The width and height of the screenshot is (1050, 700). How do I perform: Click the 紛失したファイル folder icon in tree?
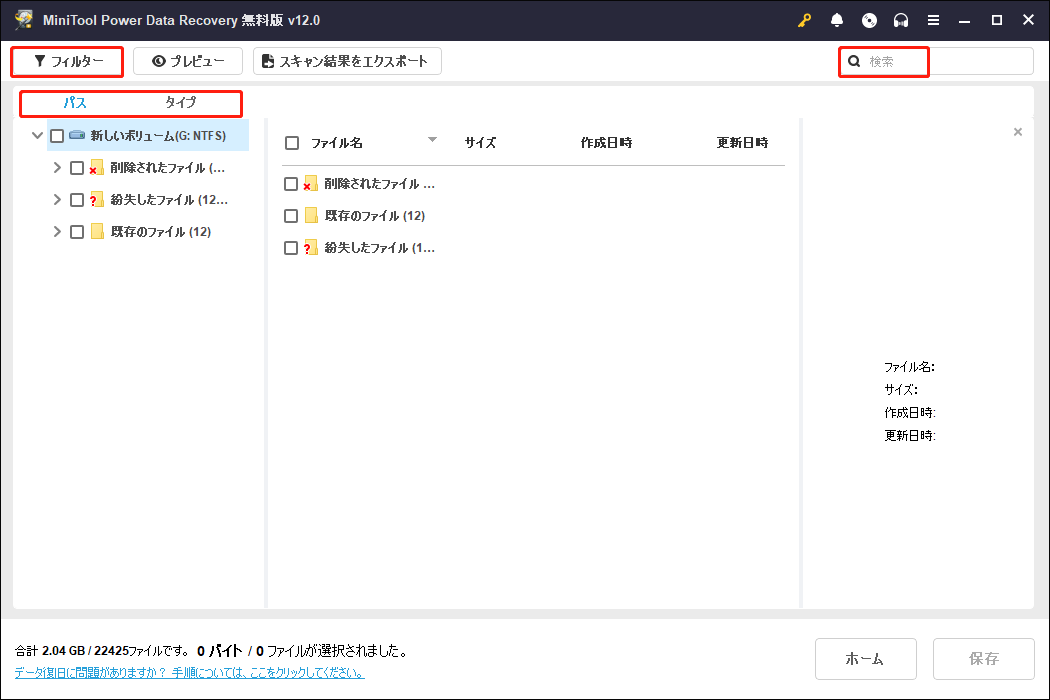click(x=96, y=200)
